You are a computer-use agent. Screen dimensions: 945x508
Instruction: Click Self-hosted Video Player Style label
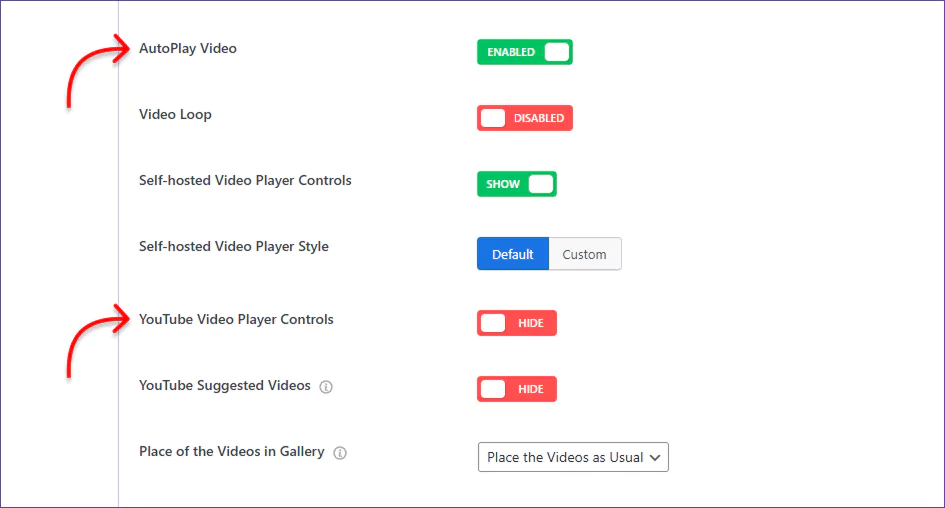point(234,246)
